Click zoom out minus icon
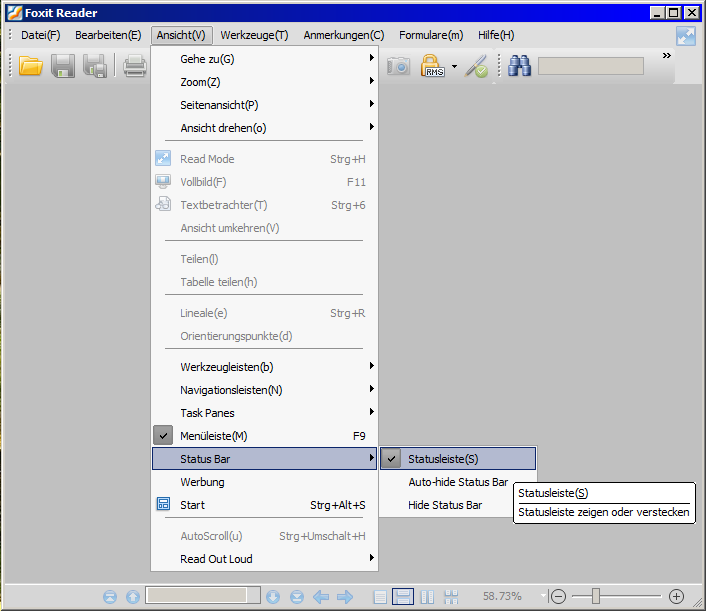This screenshot has height=611, width=706. pos(558,597)
